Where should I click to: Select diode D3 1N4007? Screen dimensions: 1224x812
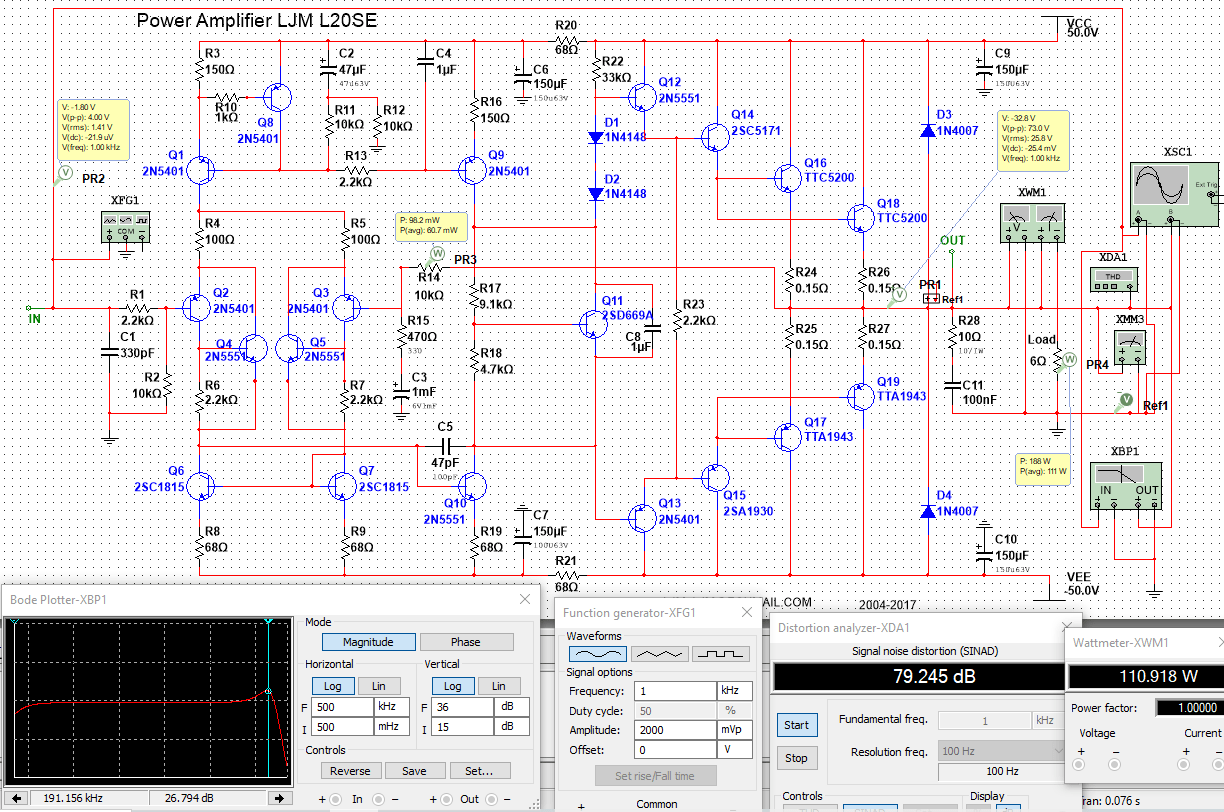927,129
